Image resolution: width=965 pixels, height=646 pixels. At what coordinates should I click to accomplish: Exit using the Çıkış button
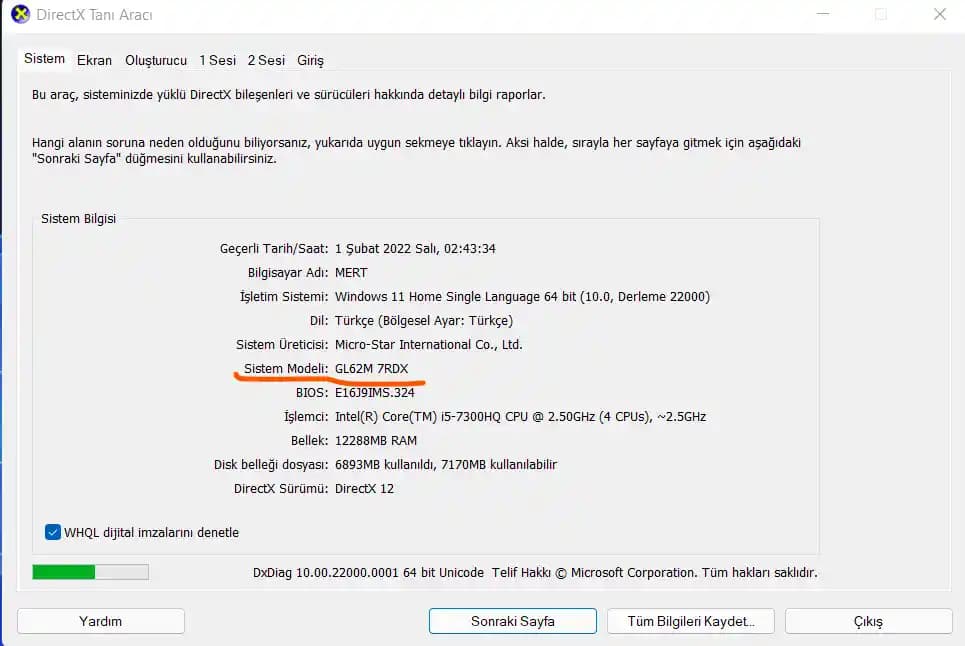point(868,620)
